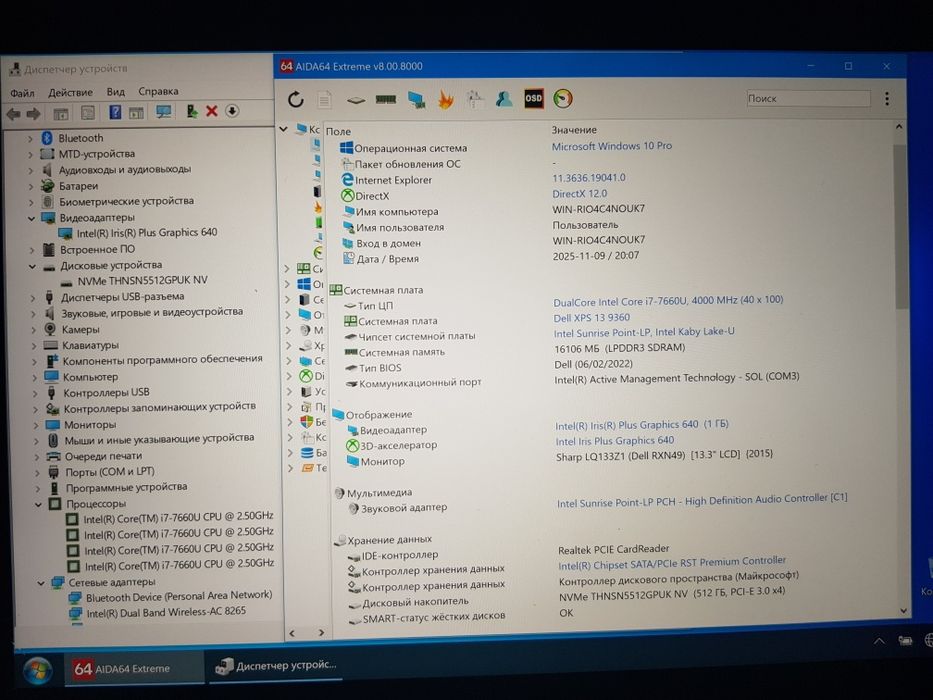933x700 pixels.
Task: Expand Камеры node
Action: (33, 330)
